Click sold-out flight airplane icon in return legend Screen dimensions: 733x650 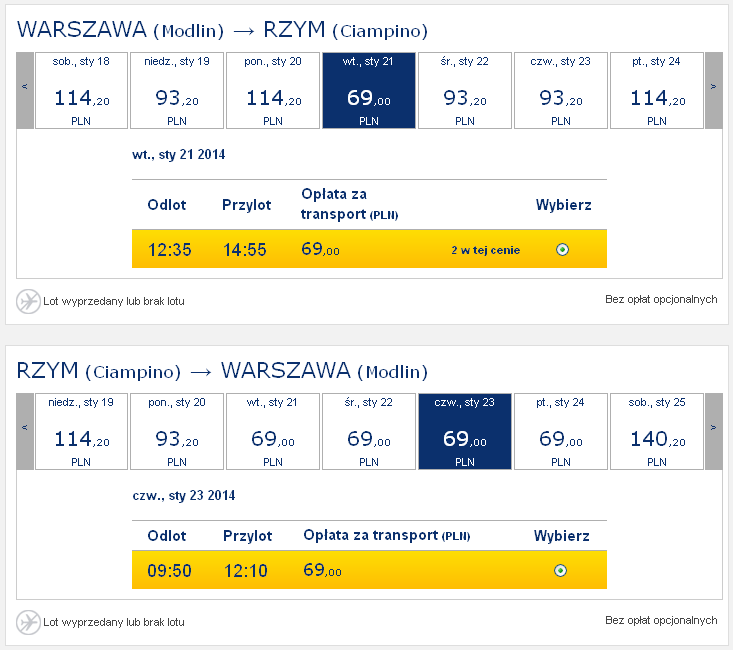(x=28, y=622)
